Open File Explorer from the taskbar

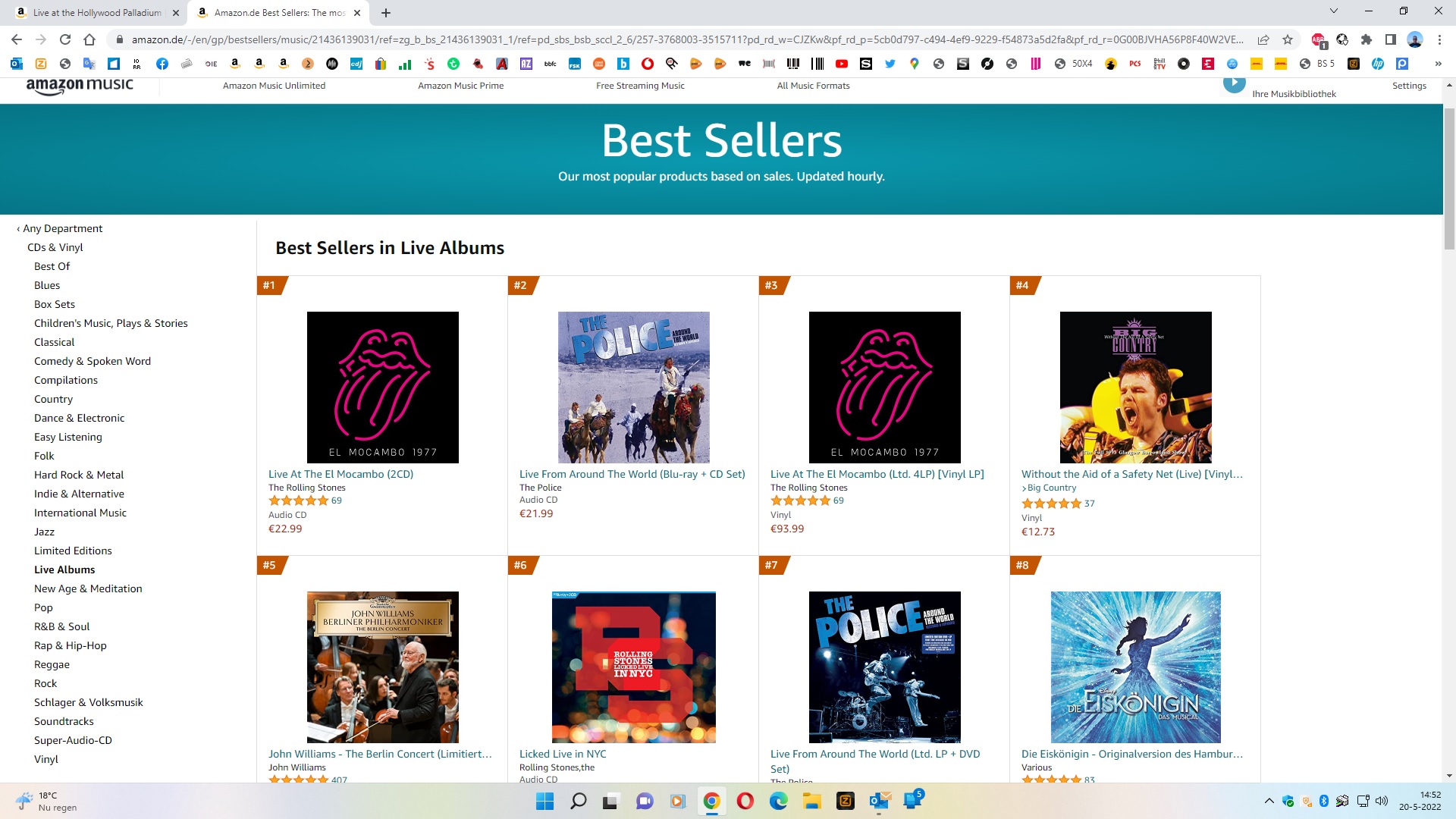pyautogui.click(x=812, y=801)
